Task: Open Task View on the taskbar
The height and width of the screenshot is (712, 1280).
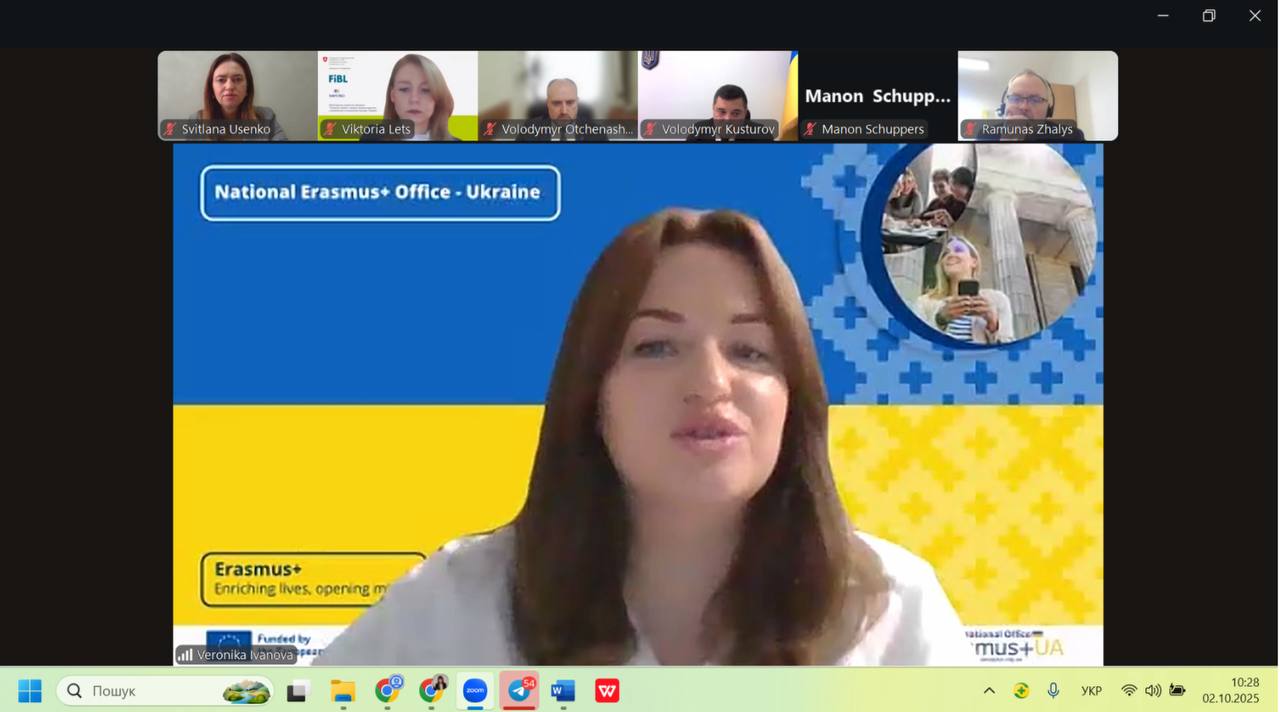Action: (x=298, y=691)
